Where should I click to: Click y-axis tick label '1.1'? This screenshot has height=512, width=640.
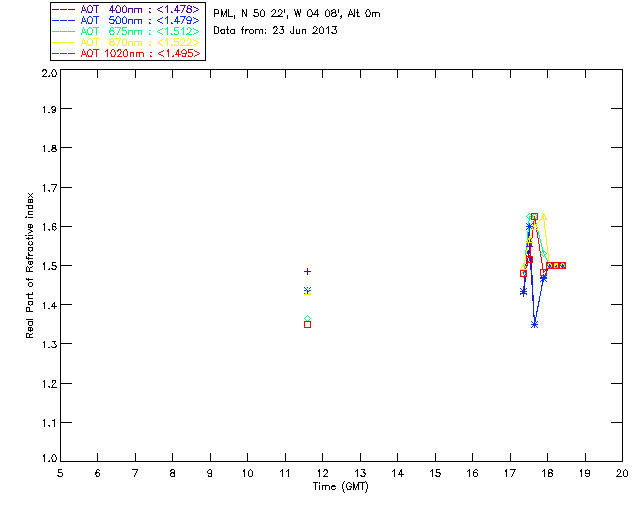tap(49, 423)
